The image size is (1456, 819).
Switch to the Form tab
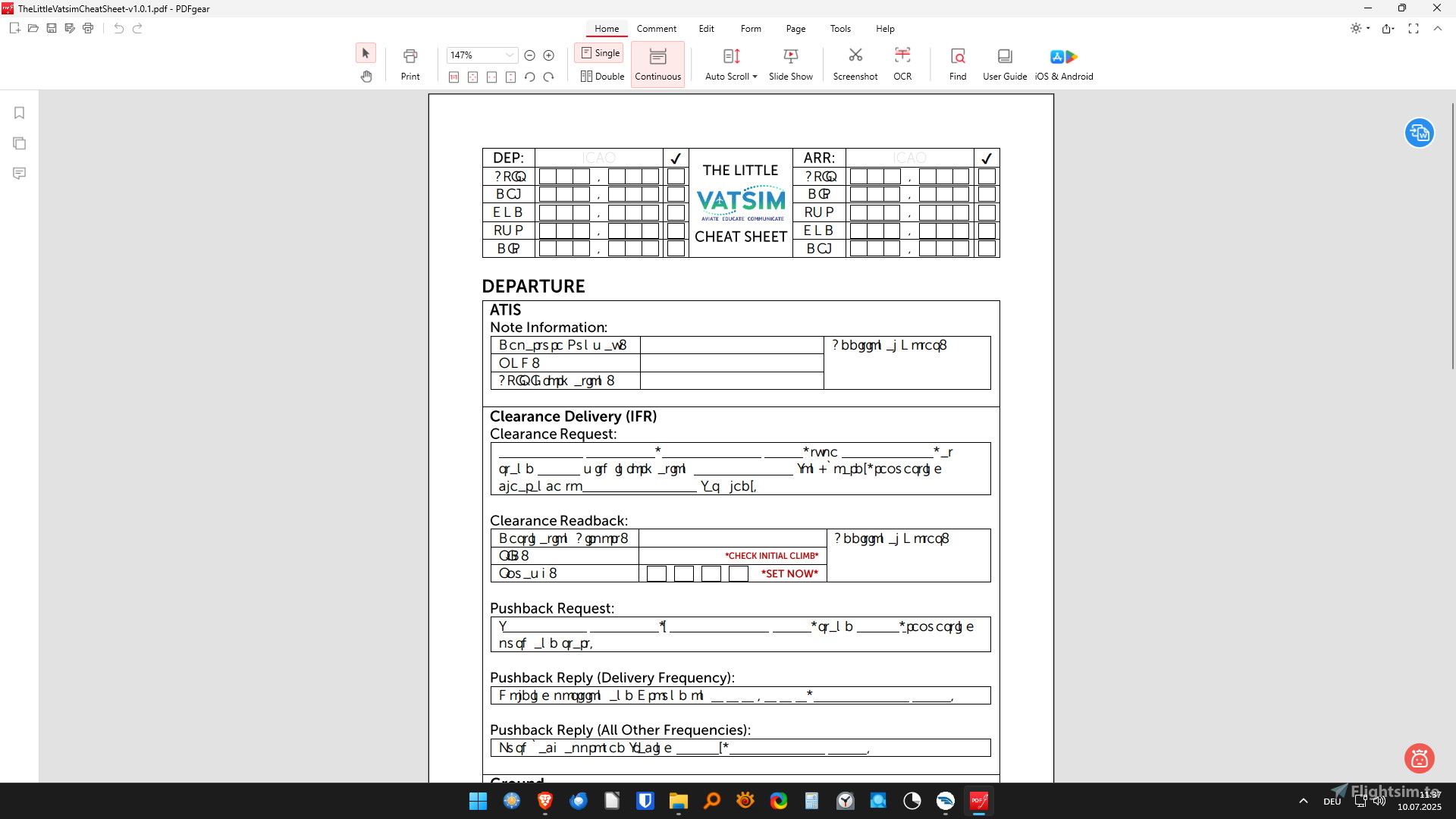[750, 28]
